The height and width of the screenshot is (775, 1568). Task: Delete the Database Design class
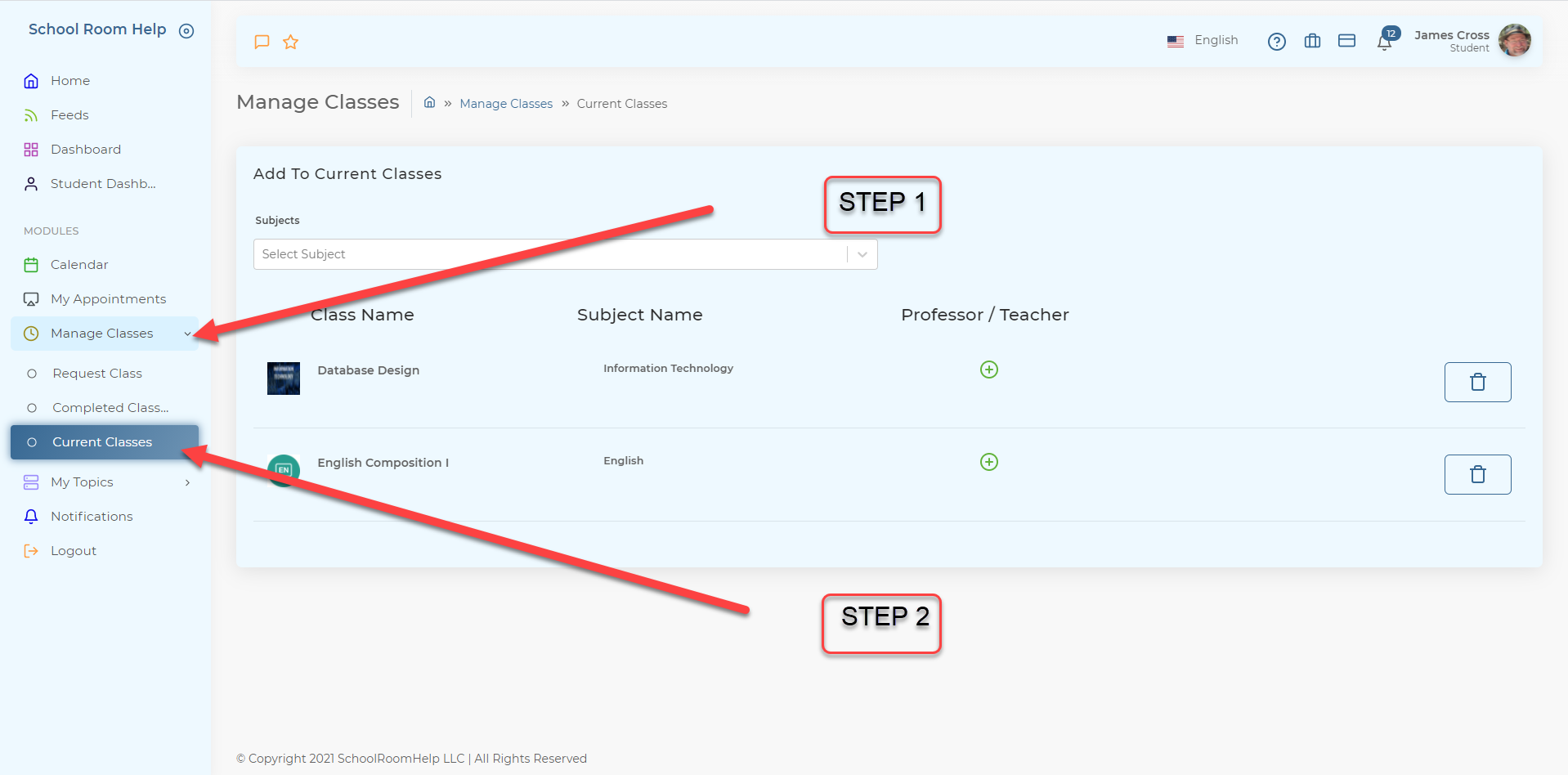coord(1477,382)
